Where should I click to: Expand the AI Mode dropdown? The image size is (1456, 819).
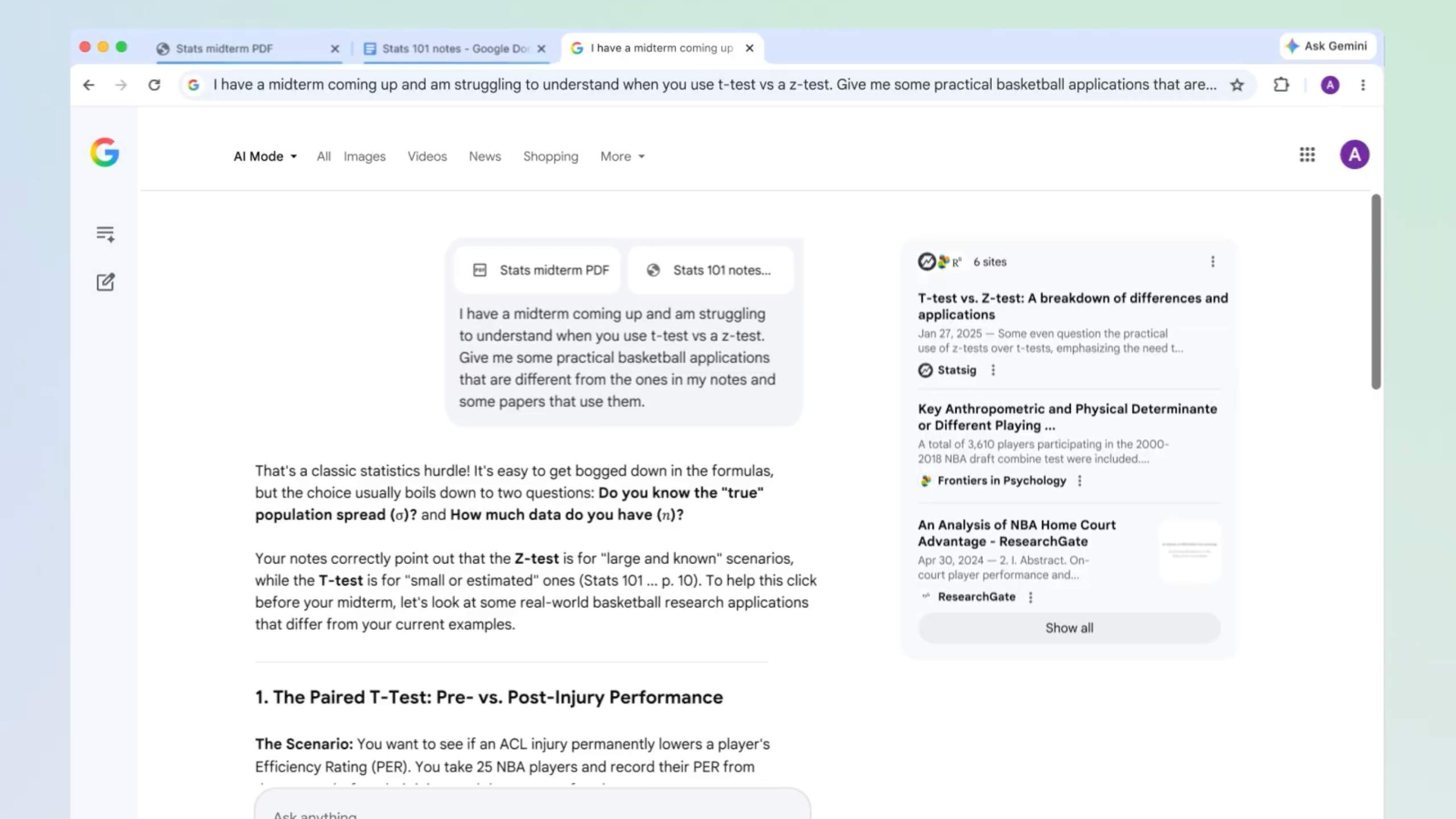tap(264, 156)
